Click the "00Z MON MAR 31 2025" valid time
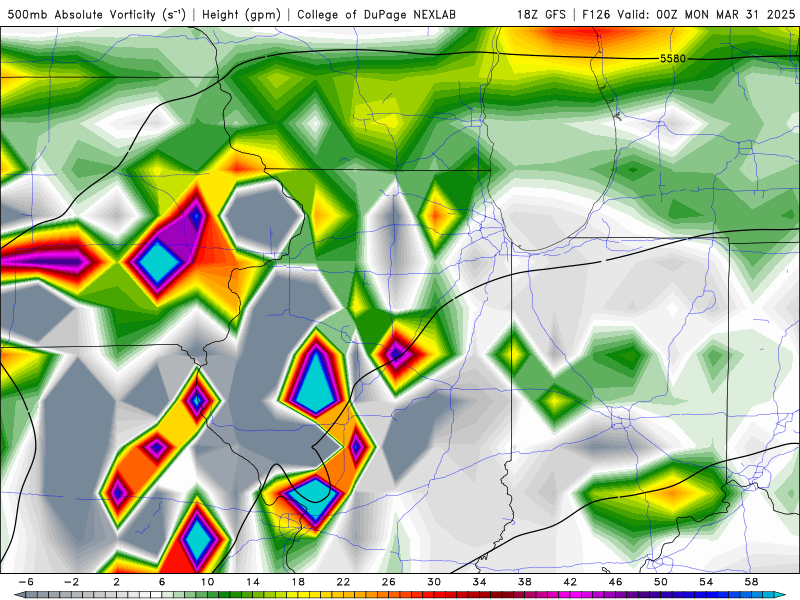This screenshot has height=600, width=800. [726, 15]
